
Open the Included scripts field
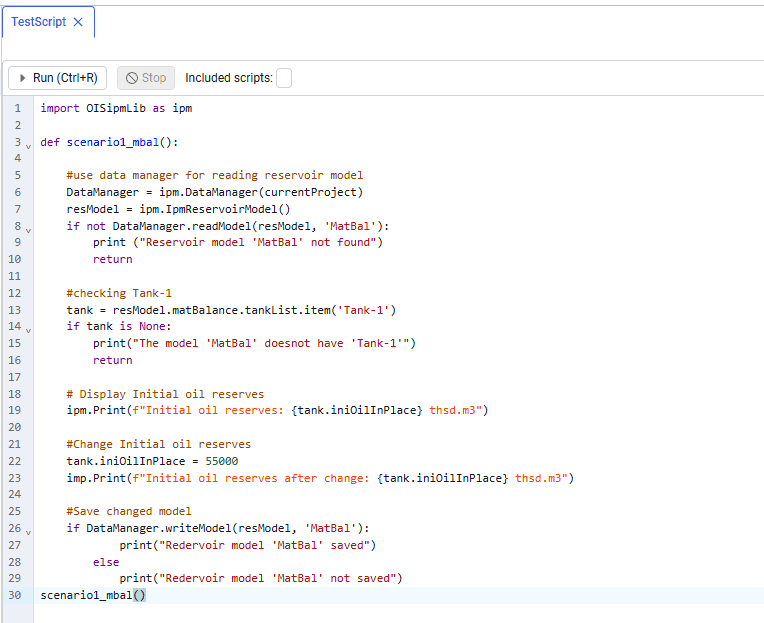click(x=284, y=78)
